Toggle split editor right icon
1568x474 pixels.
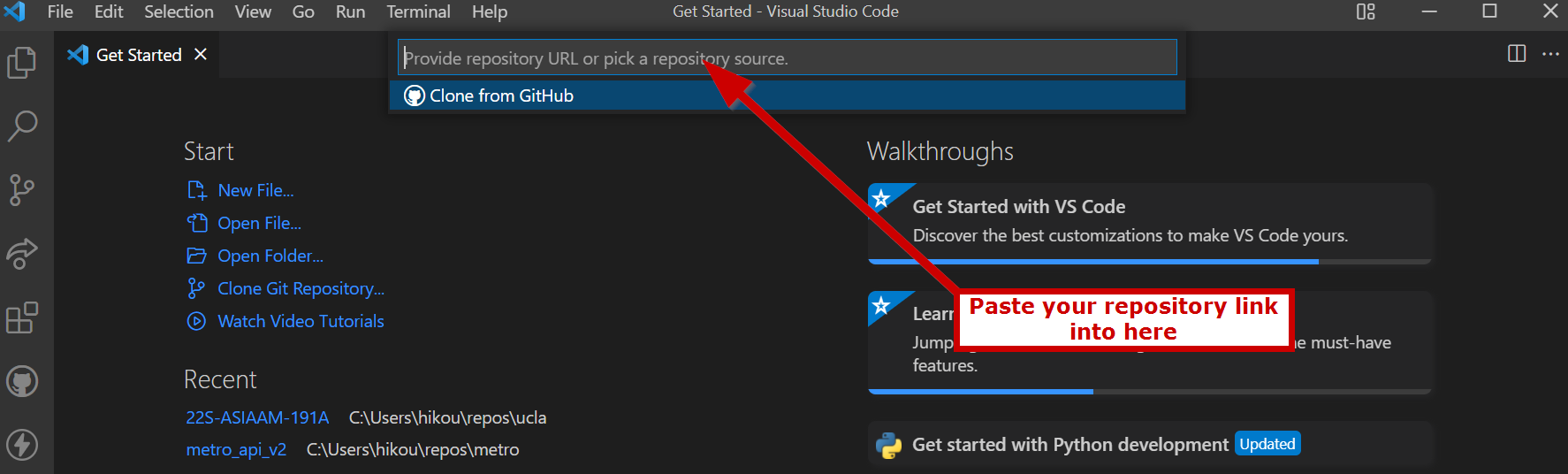coord(1517,54)
